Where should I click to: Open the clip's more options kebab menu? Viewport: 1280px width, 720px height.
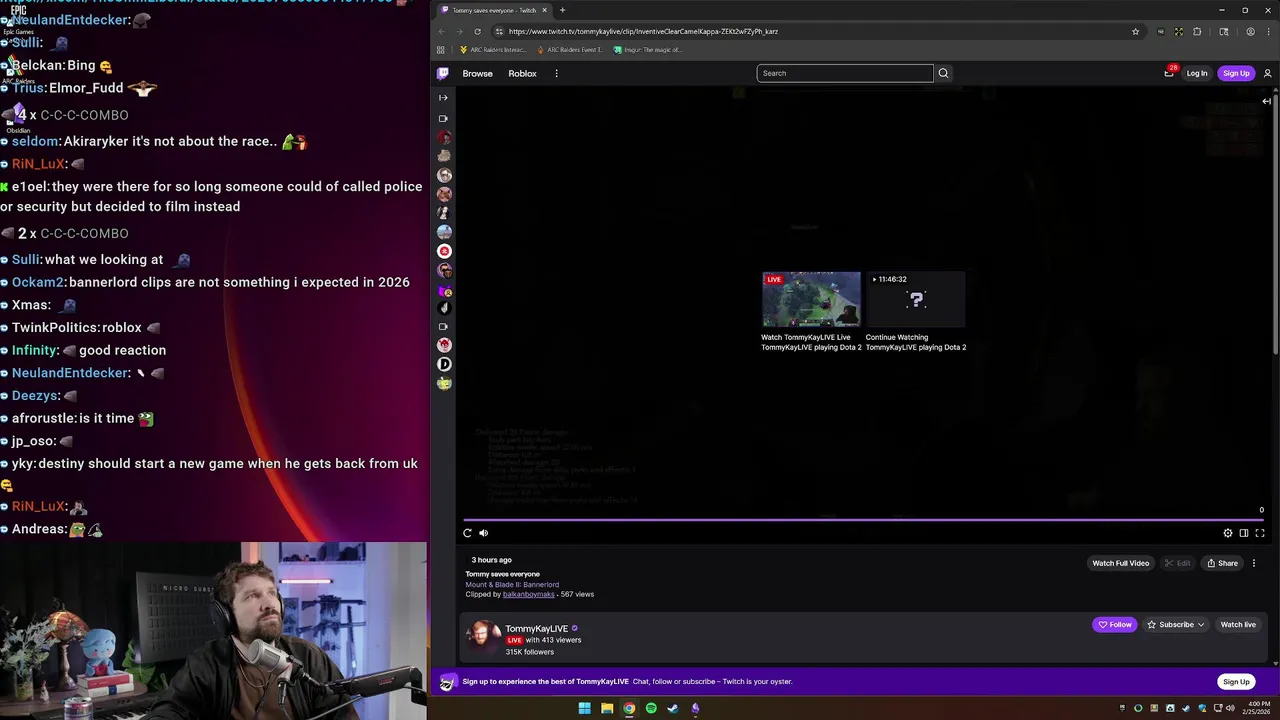1254,563
